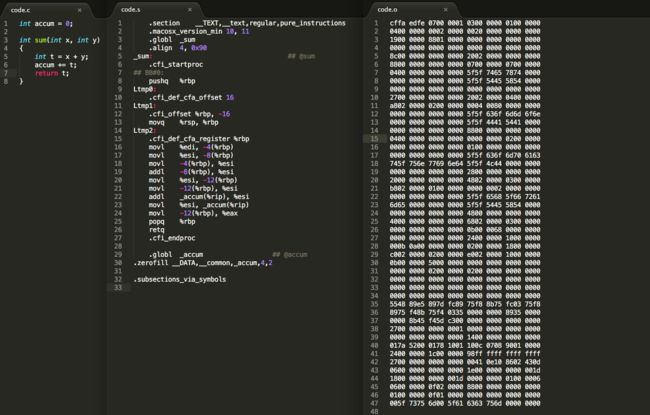The image size is (650, 415).
Task: Click the '.globl _sum' directive
Action: click(172, 40)
